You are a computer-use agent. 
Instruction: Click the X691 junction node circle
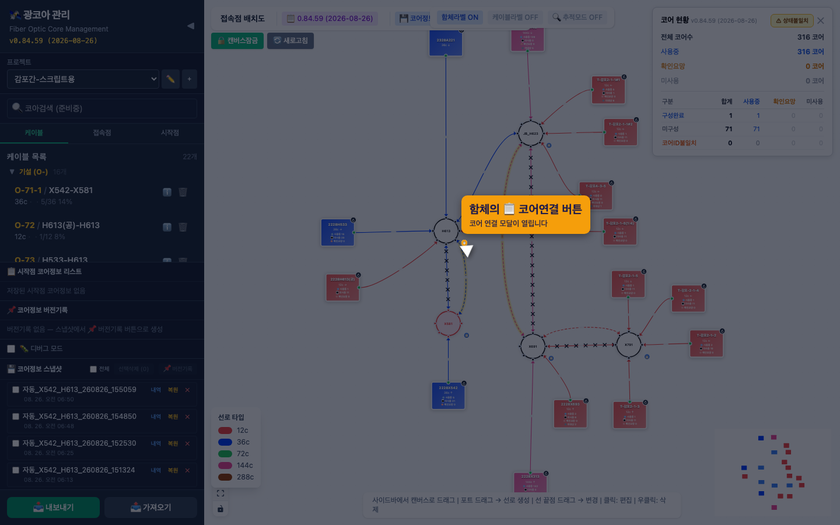coord(533,347)
